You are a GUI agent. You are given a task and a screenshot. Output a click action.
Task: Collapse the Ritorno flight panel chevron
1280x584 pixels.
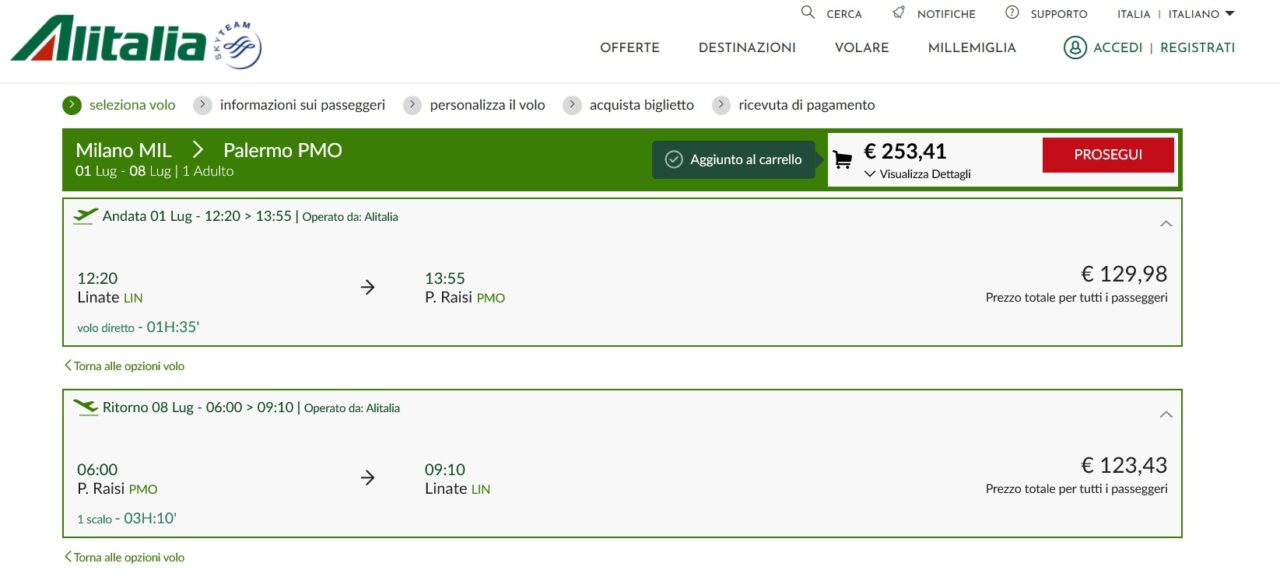pos(1166,414)
